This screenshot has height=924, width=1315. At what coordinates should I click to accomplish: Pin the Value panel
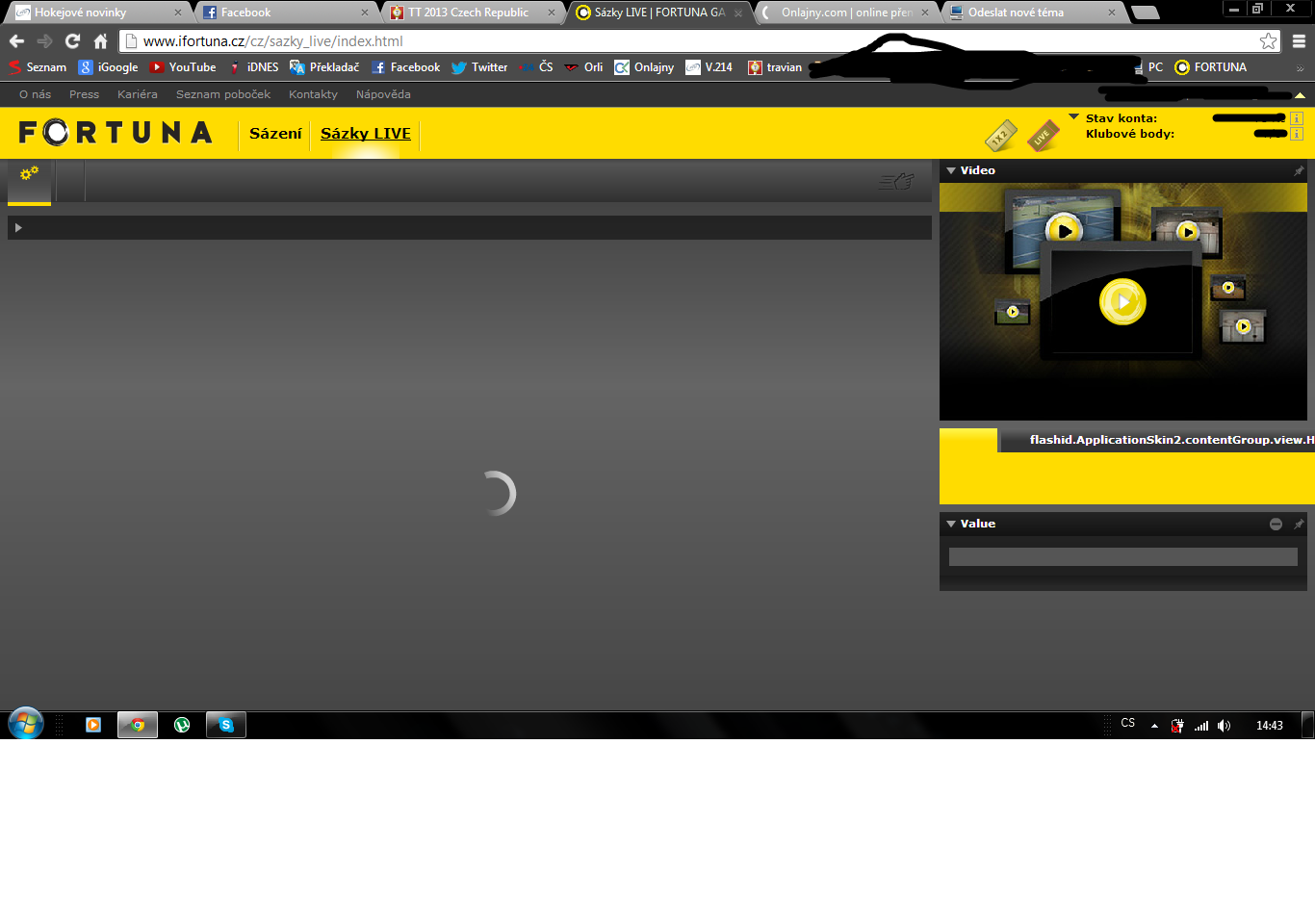click(1299, 524)
